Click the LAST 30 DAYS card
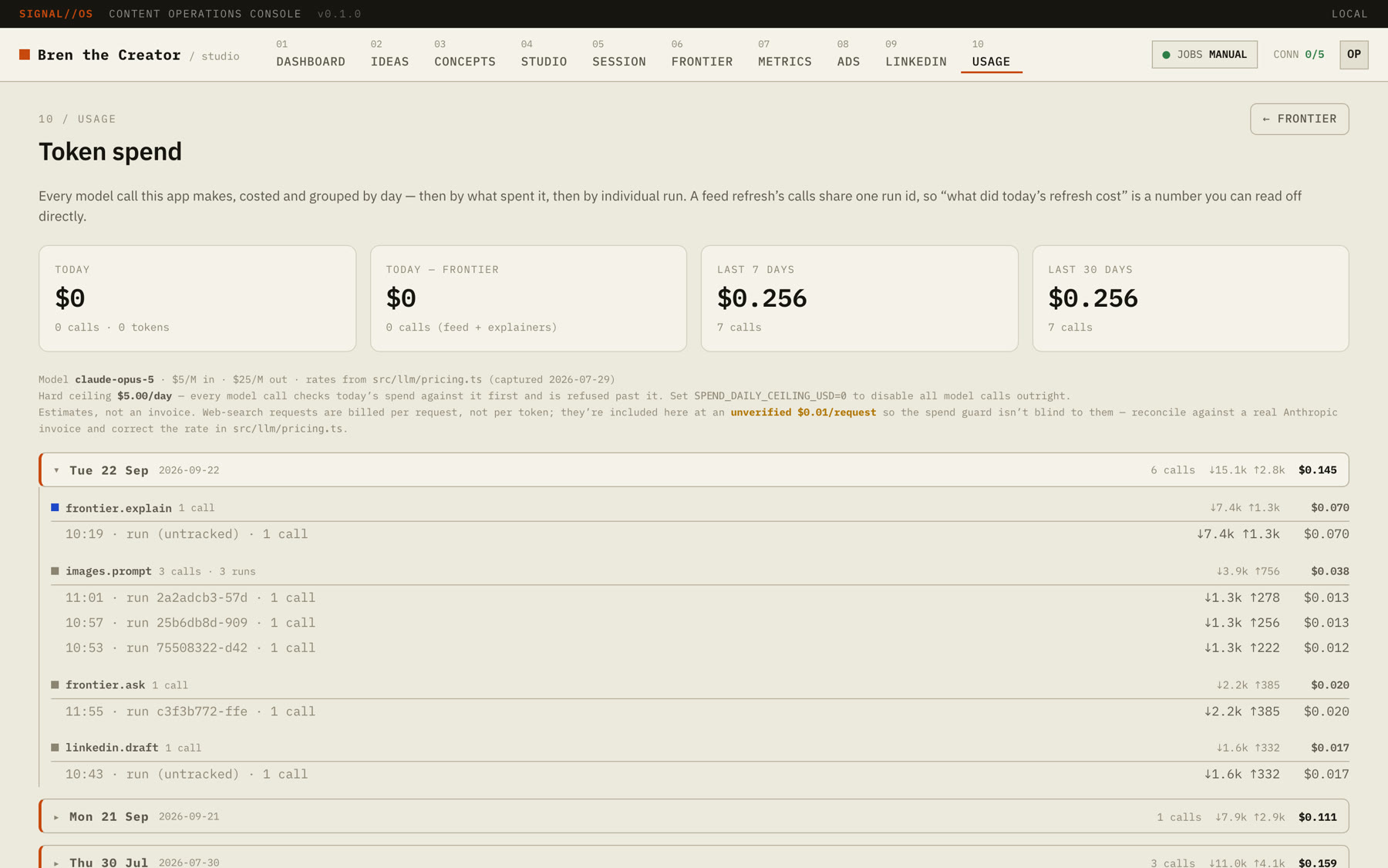The image size is (1388, 868). 1191,298
